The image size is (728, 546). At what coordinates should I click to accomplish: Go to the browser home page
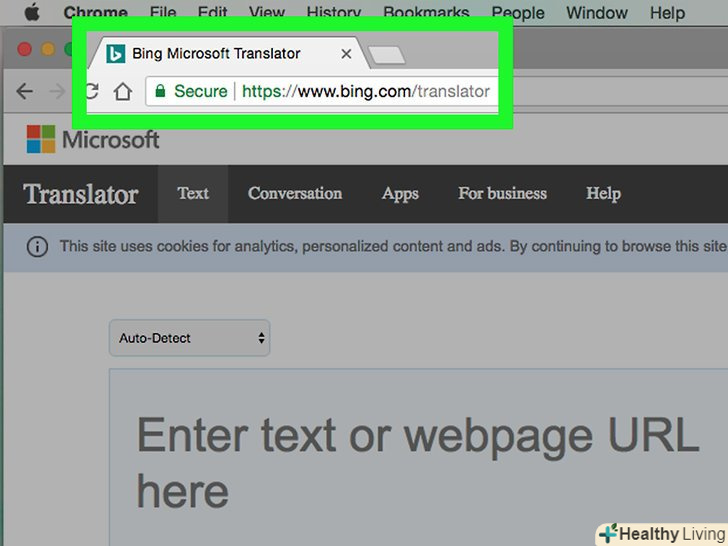[x=123, y=91]
